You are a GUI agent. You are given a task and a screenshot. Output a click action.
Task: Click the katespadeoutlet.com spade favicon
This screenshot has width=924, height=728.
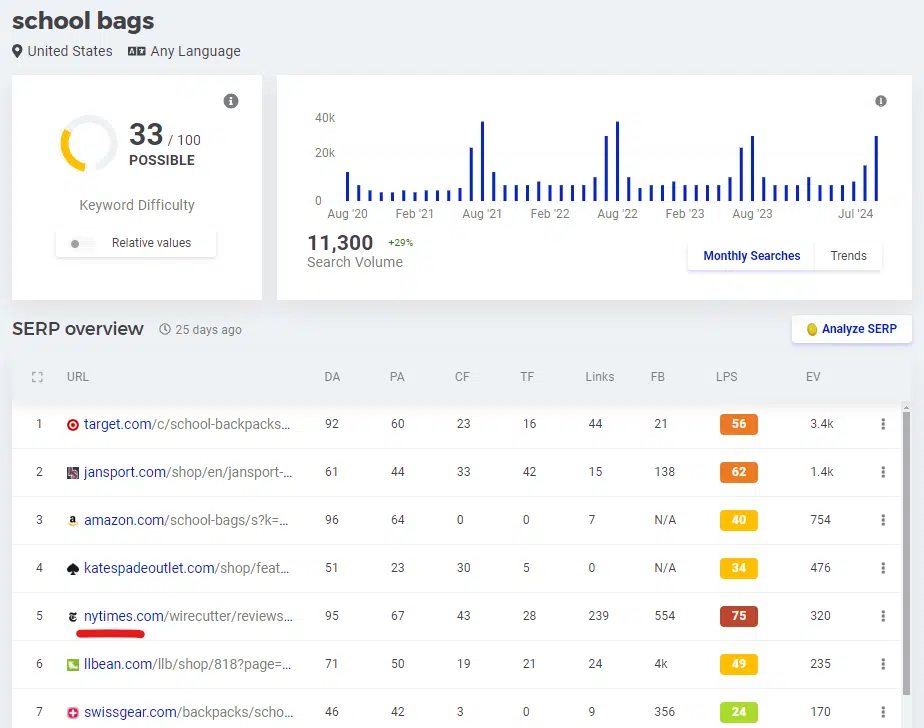coord(72,569)
